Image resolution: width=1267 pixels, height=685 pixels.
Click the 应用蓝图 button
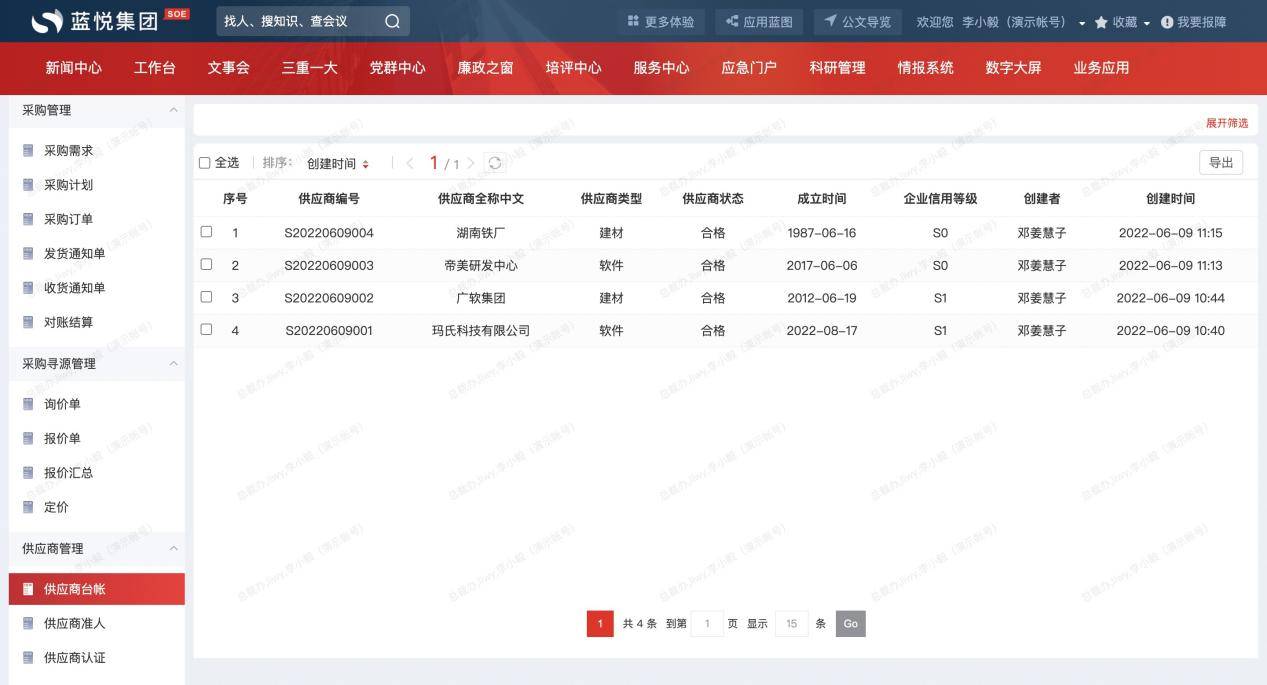tap(759, 22)
